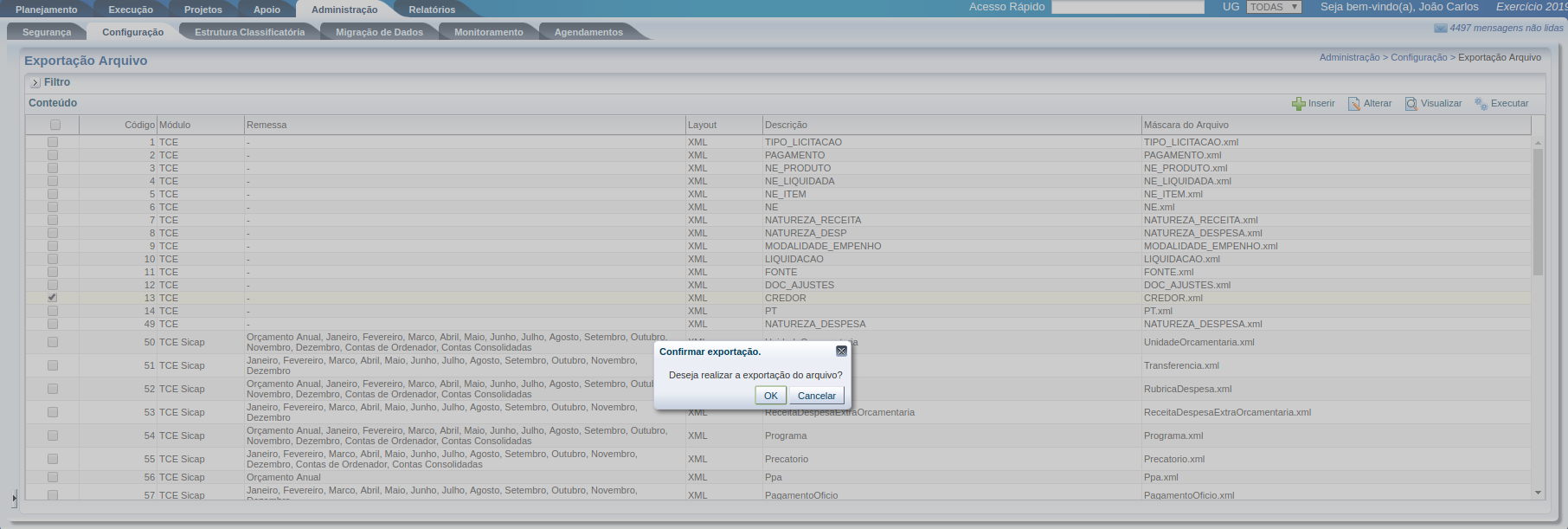Open the Migração de Dados sub-tab
1568x529 pixels.
pyautogui.click(x=379, y=32)
